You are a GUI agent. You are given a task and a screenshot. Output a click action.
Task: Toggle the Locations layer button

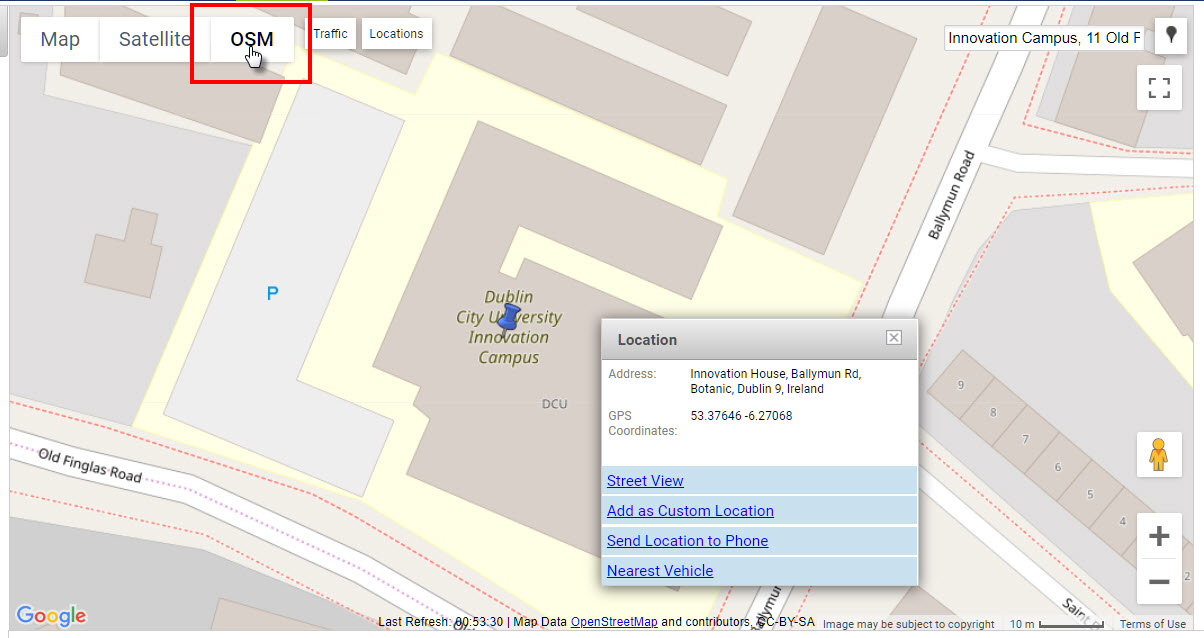(x=396, y=34)
